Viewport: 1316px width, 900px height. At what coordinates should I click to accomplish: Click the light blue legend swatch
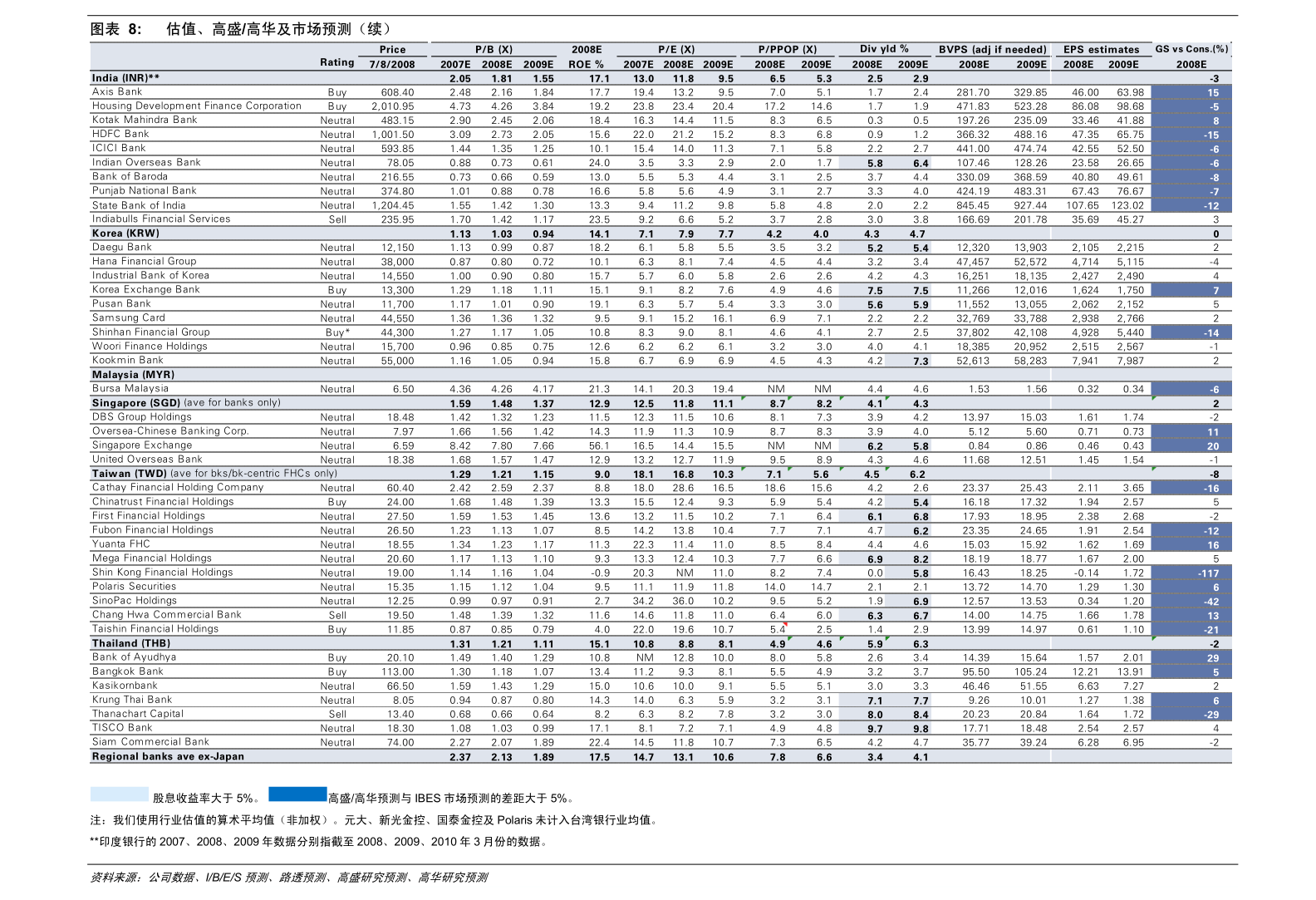[x=120, y=794]
